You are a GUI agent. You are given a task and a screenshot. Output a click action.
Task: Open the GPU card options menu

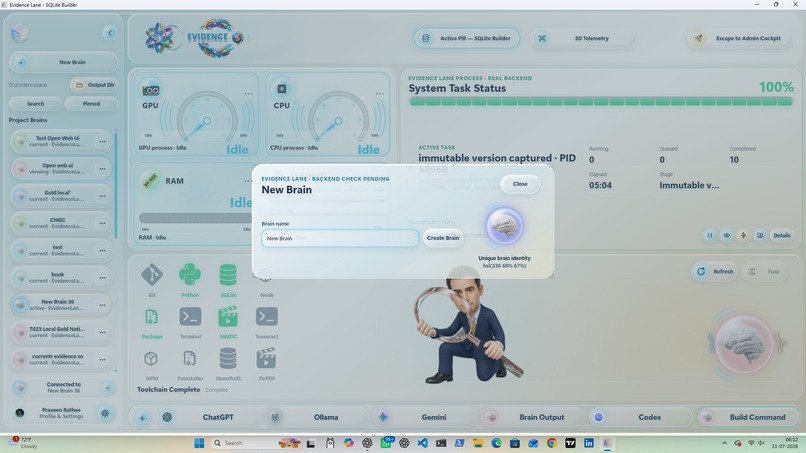(x=248, y=94)
